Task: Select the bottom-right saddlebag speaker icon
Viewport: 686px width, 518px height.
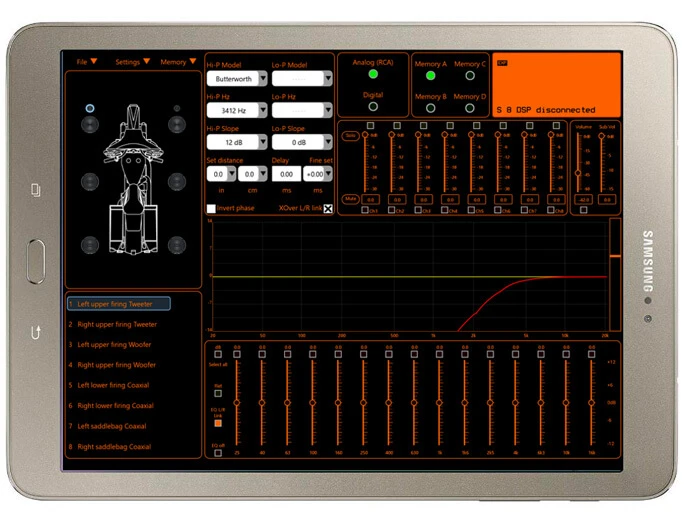Action: [x=177, y=244]
